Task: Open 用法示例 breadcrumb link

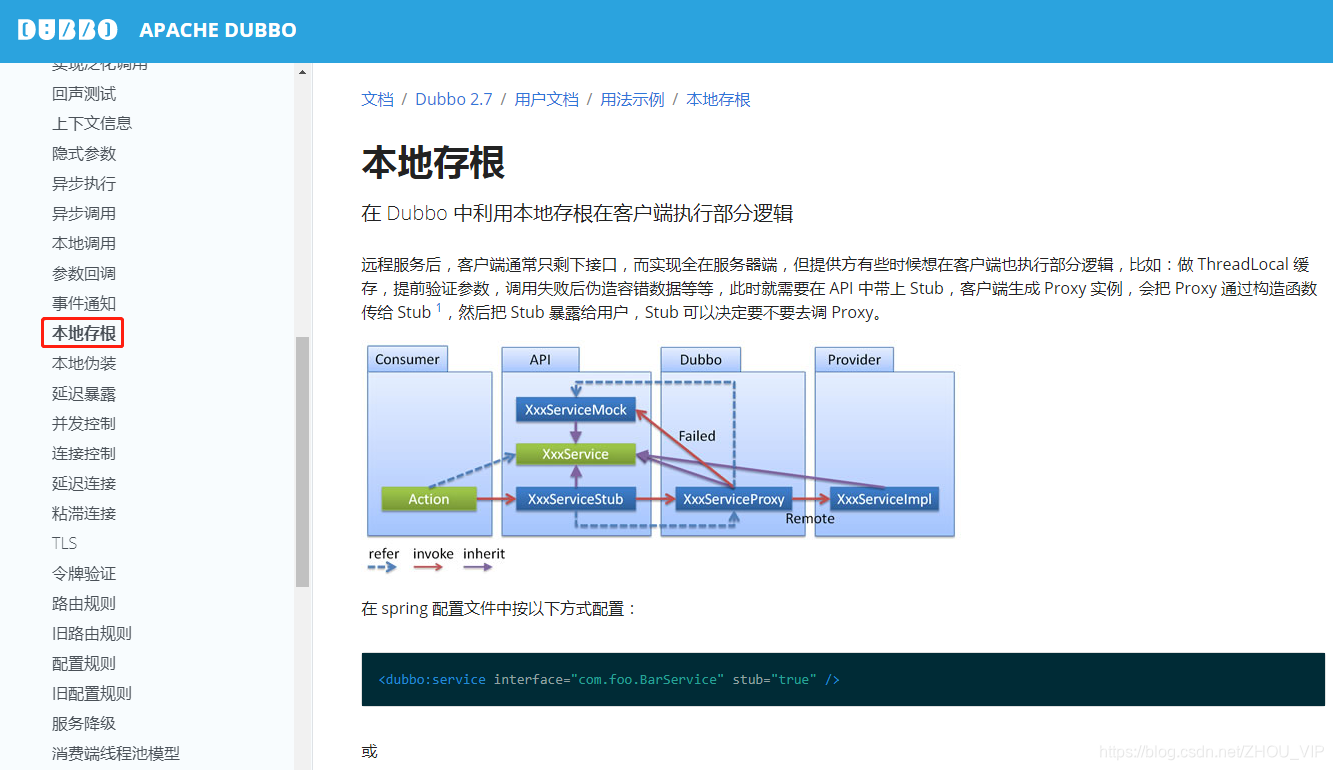Action: tap(632, 99)
